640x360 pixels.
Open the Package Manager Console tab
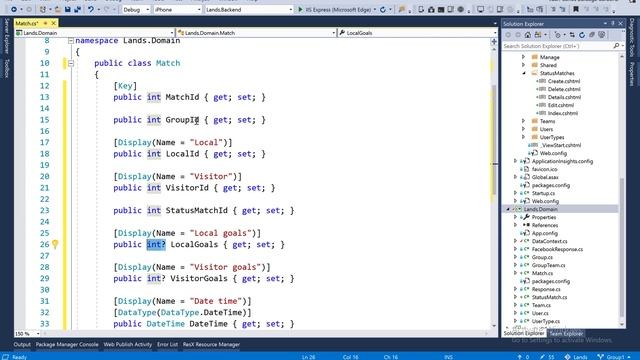(67, 344)
